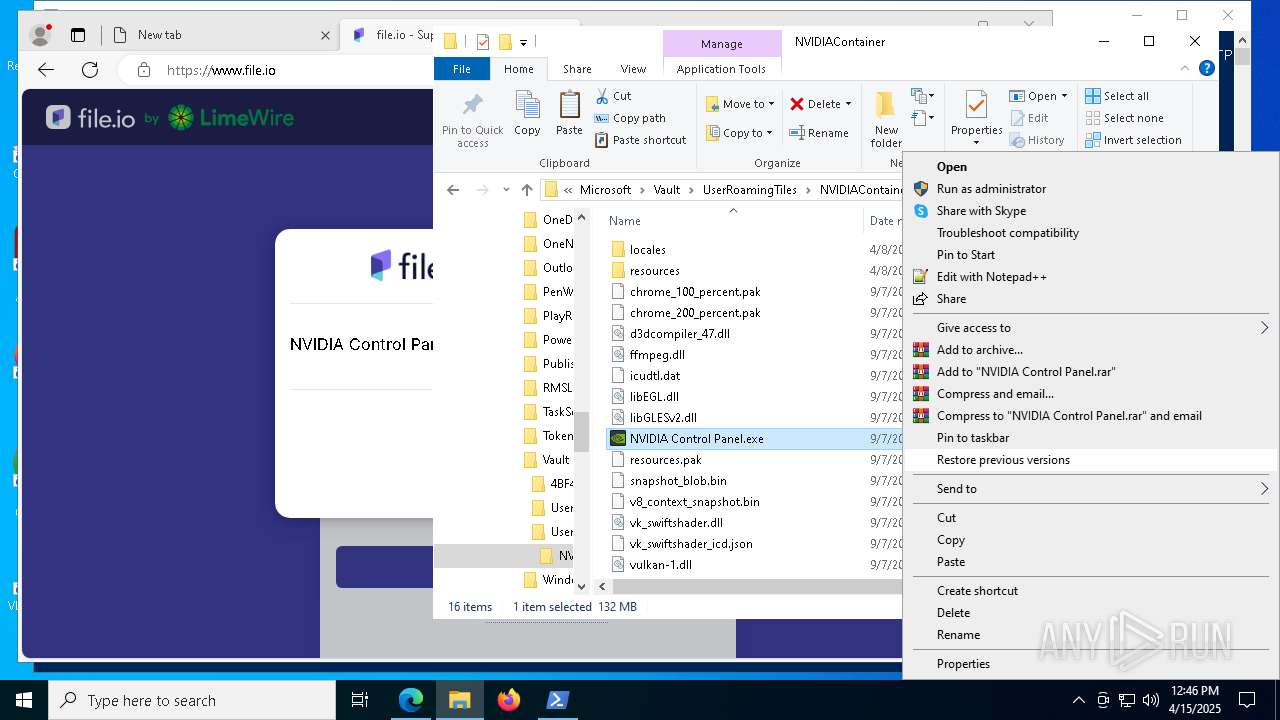
Task: Click Select none in ribbon
Action: (1124, 118)
